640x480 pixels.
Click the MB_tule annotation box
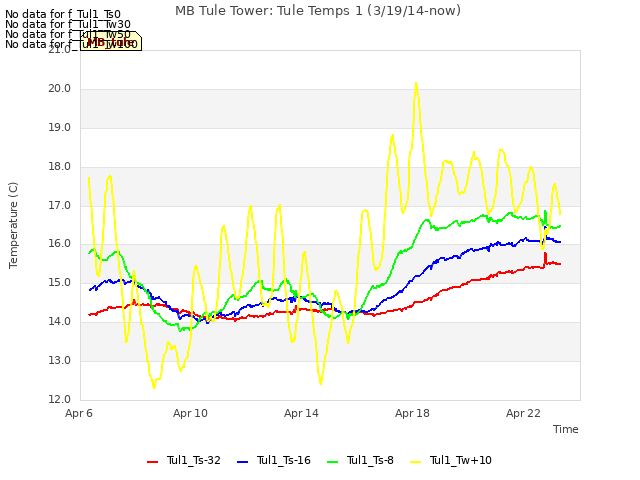pos(111,41)
